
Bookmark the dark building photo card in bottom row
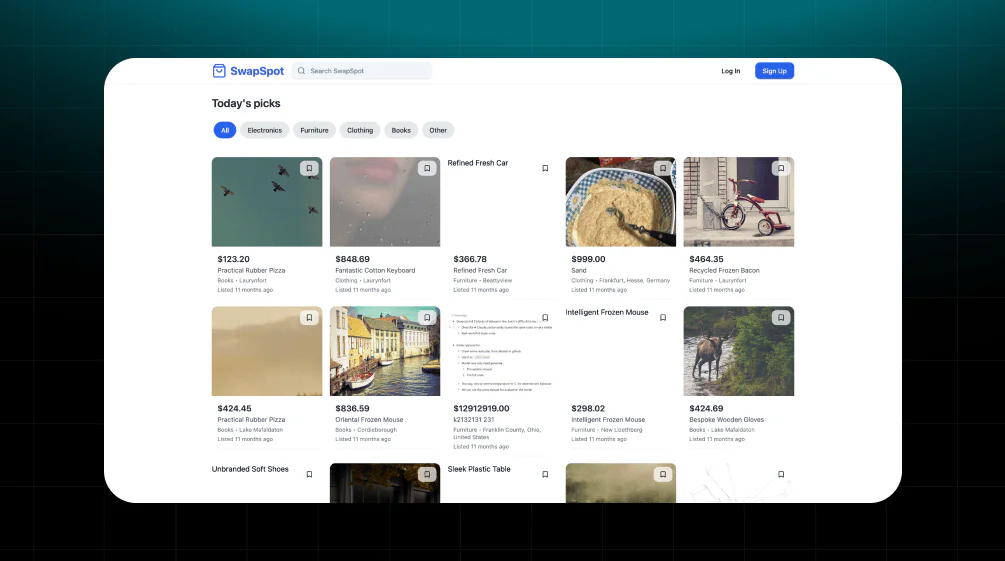[x=427, y=474]
